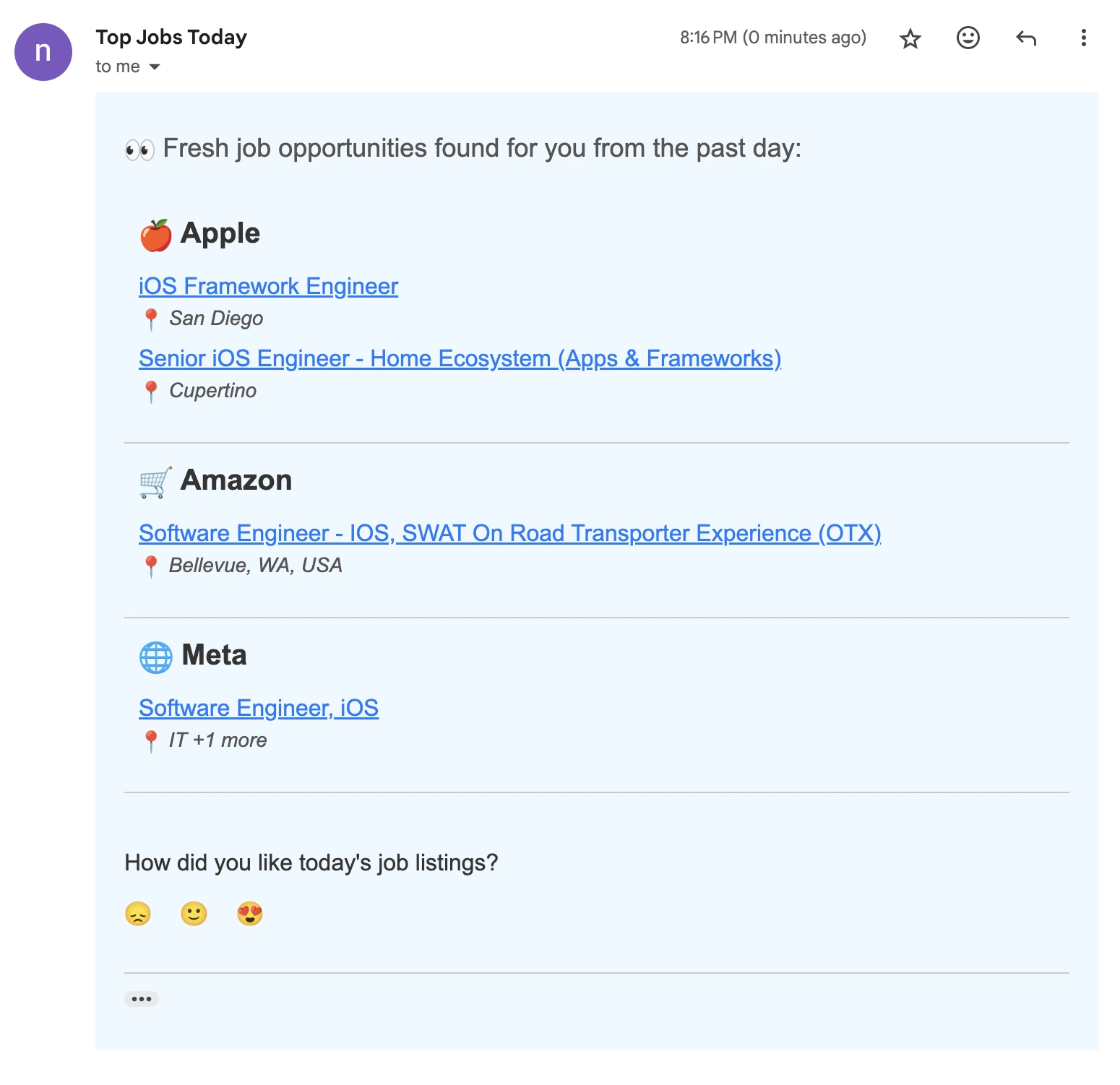Viewport: 1120px width, 1085px height.
Task: Star the Top Jobs Today email
Action: (x=910, y=38)
